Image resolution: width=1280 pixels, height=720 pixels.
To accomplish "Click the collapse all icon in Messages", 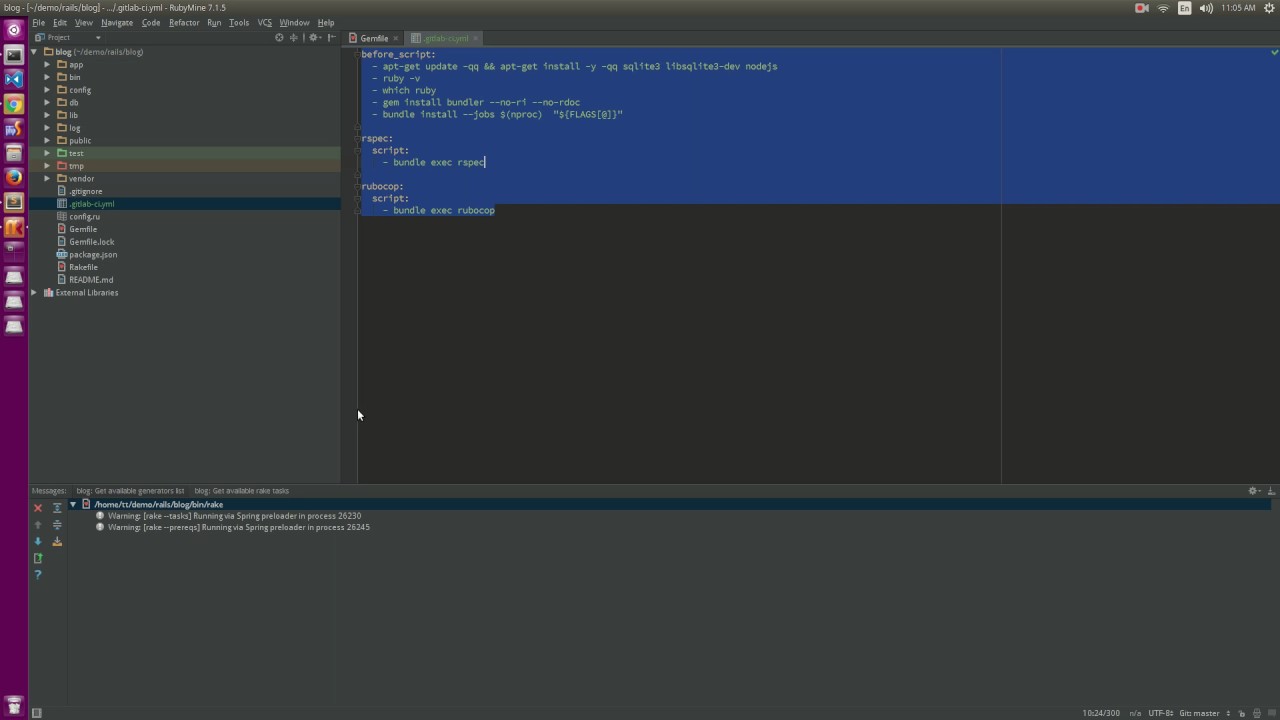I will [x=57, y=524].
